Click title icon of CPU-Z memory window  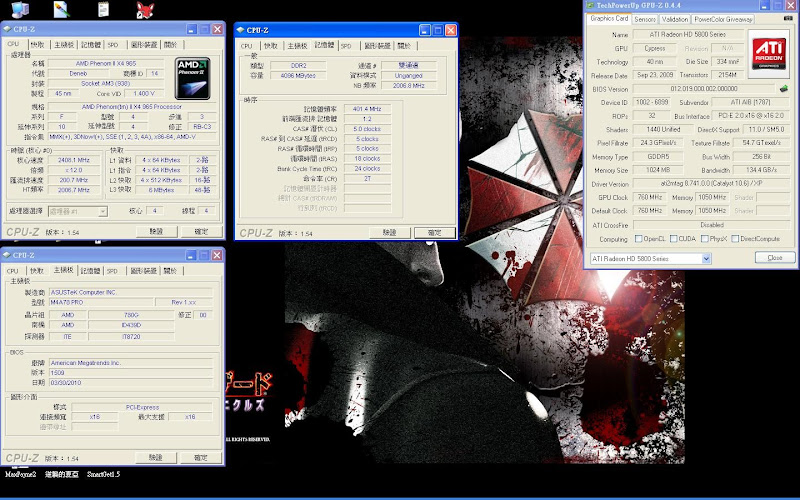click(x=241, y=30)
